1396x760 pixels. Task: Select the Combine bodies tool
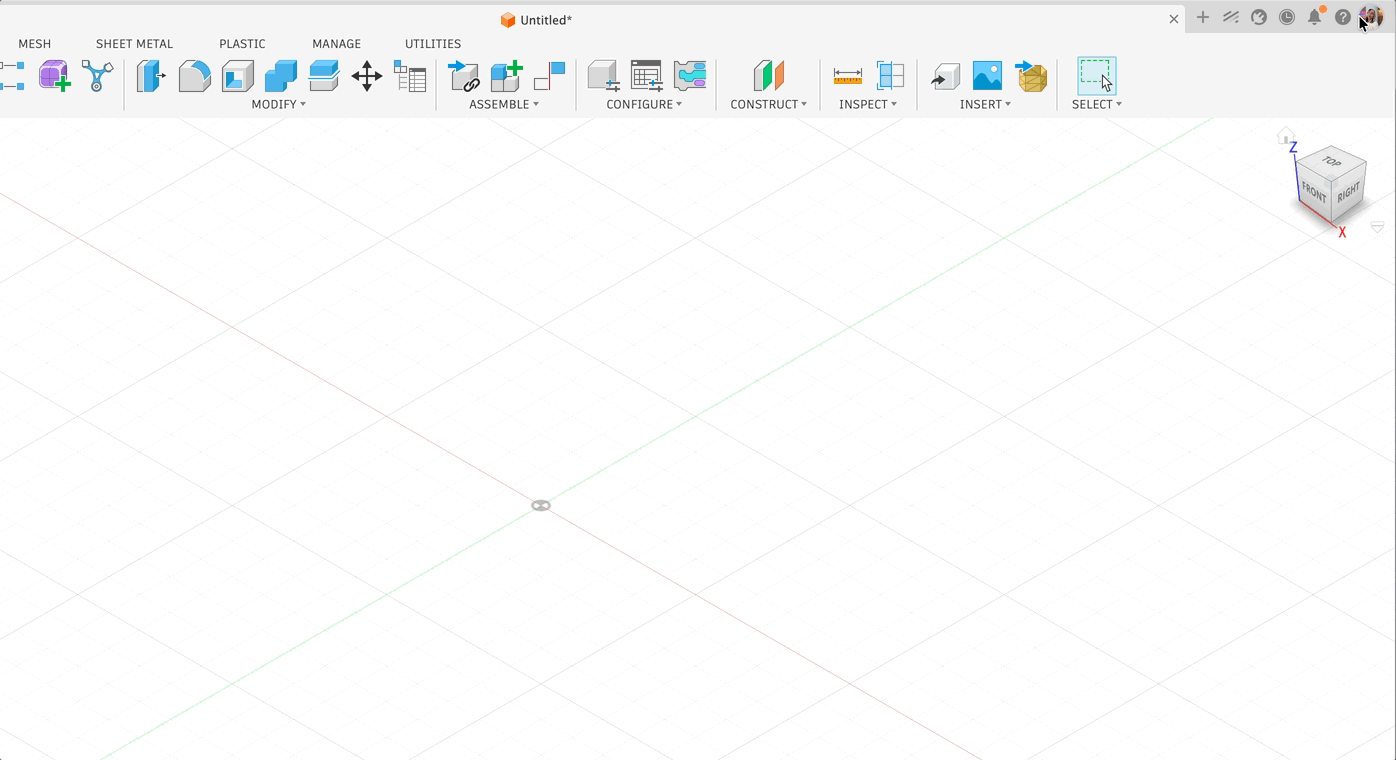[x=281, y=76]
